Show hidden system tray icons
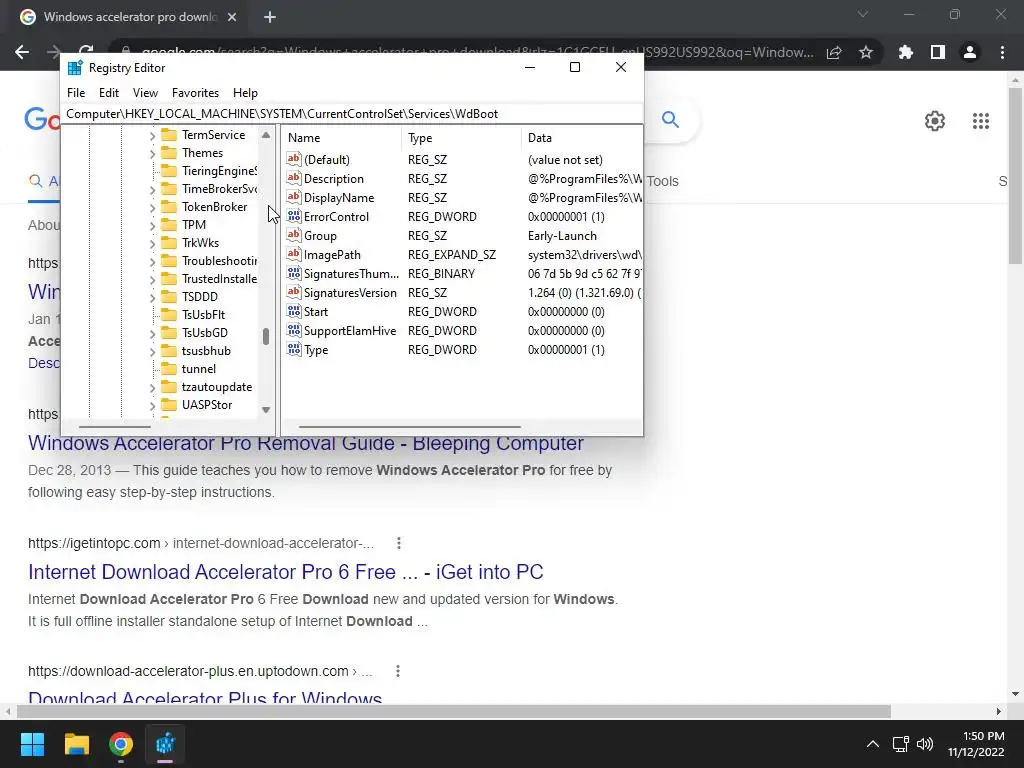This screenshot has width=1024, height=768. pos(872,744)
